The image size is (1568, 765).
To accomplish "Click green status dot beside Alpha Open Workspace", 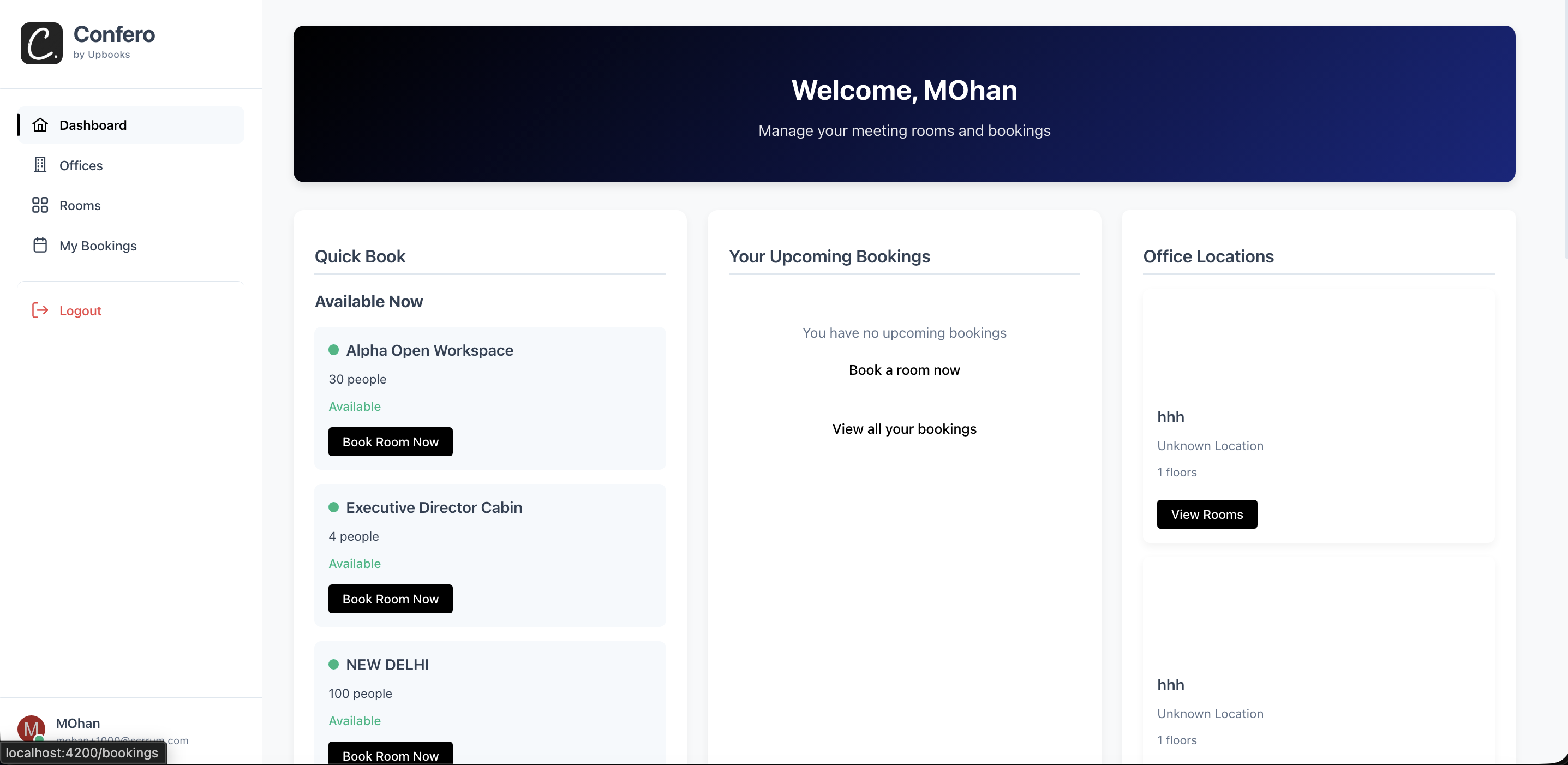I will pyautogui.click(x=333, y=350).
